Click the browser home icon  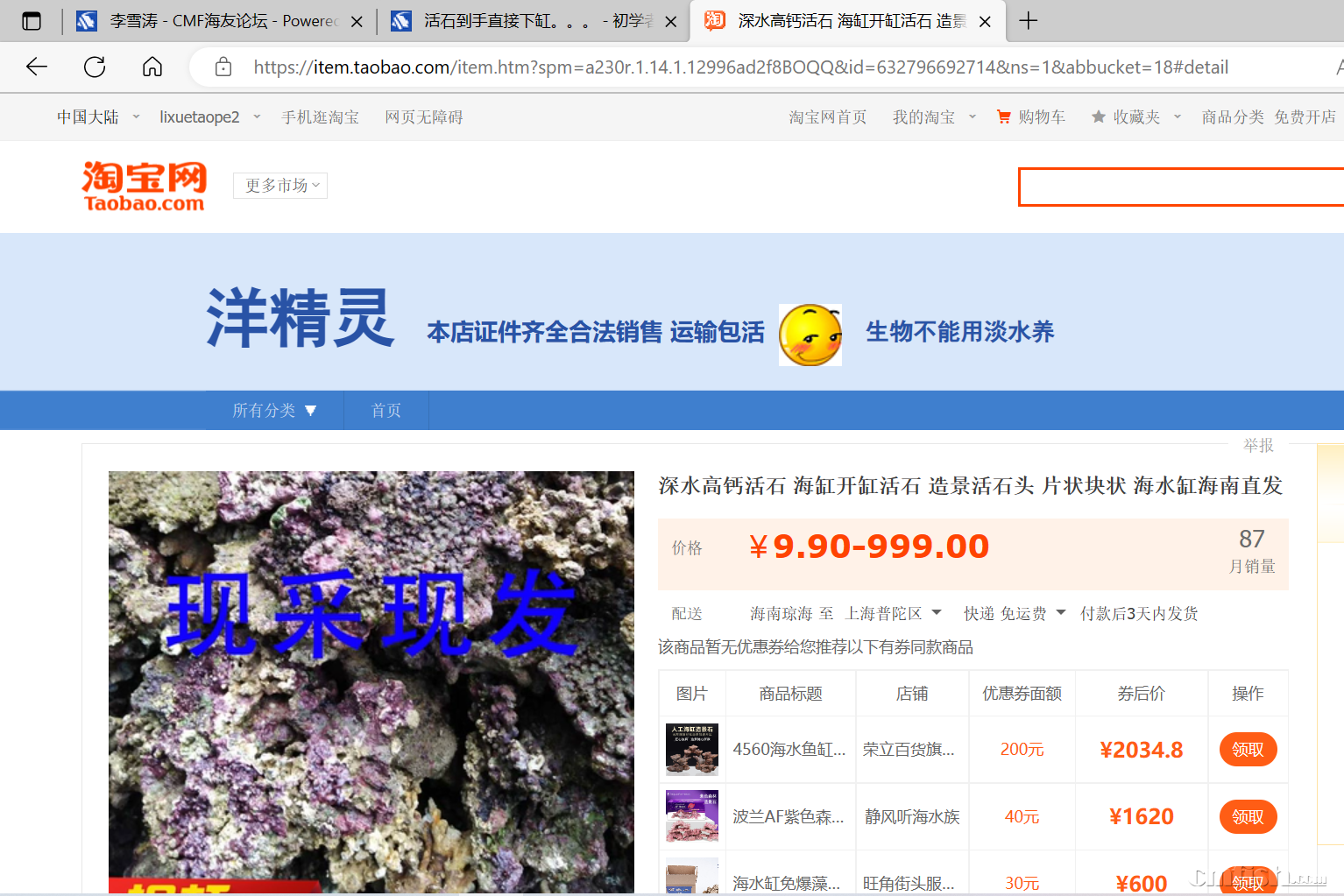coord(152,67)
